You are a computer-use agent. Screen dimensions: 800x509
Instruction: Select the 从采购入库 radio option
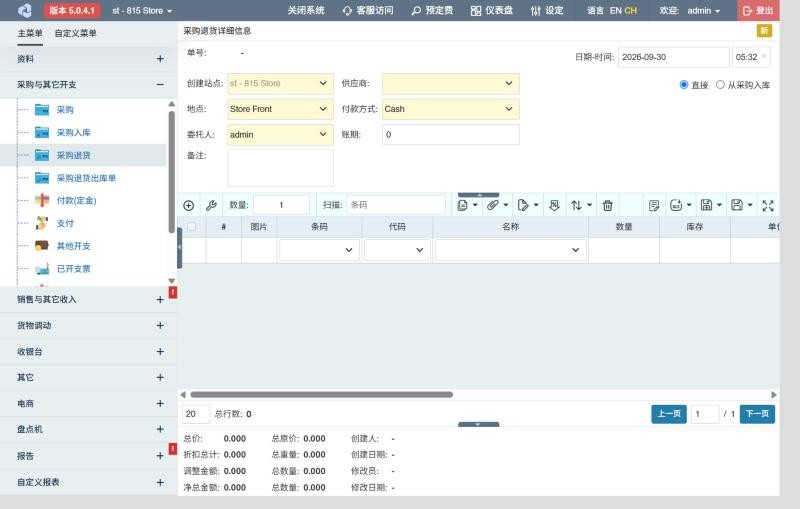point(720,85)
